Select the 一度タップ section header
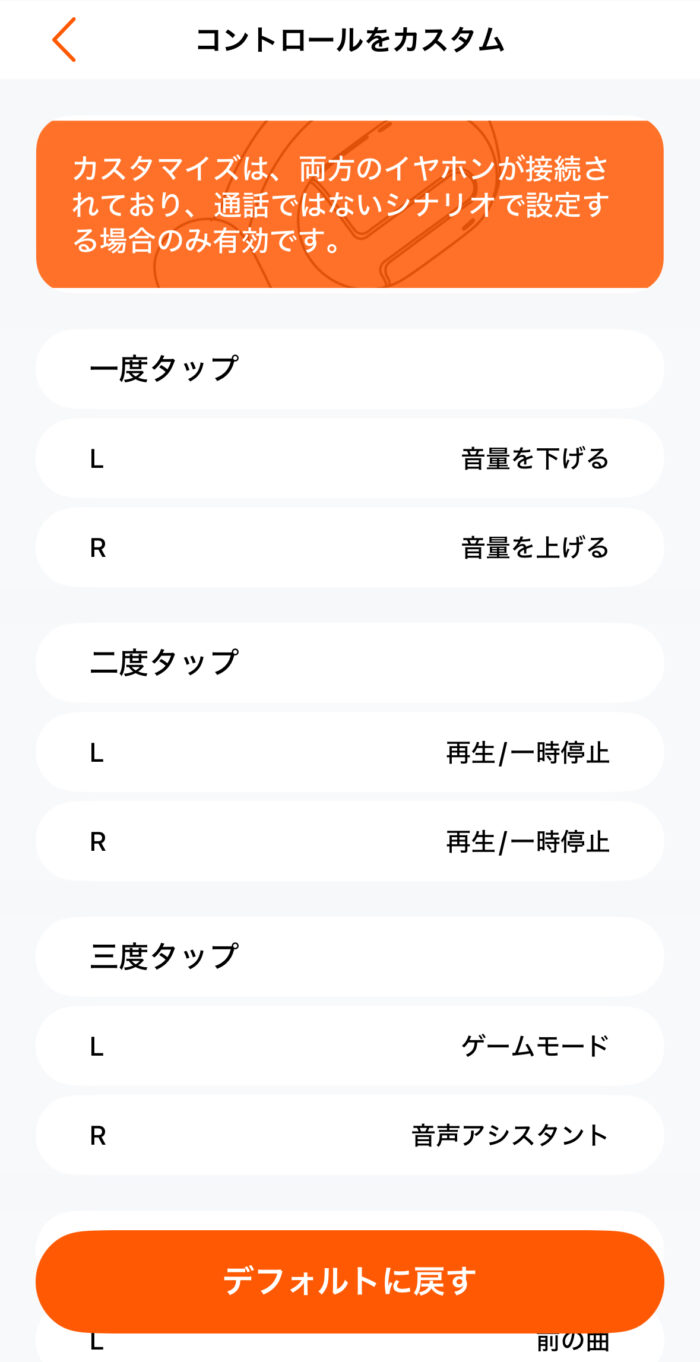The height and width of the screenshot is (1362, 700). tap(164, 369)
